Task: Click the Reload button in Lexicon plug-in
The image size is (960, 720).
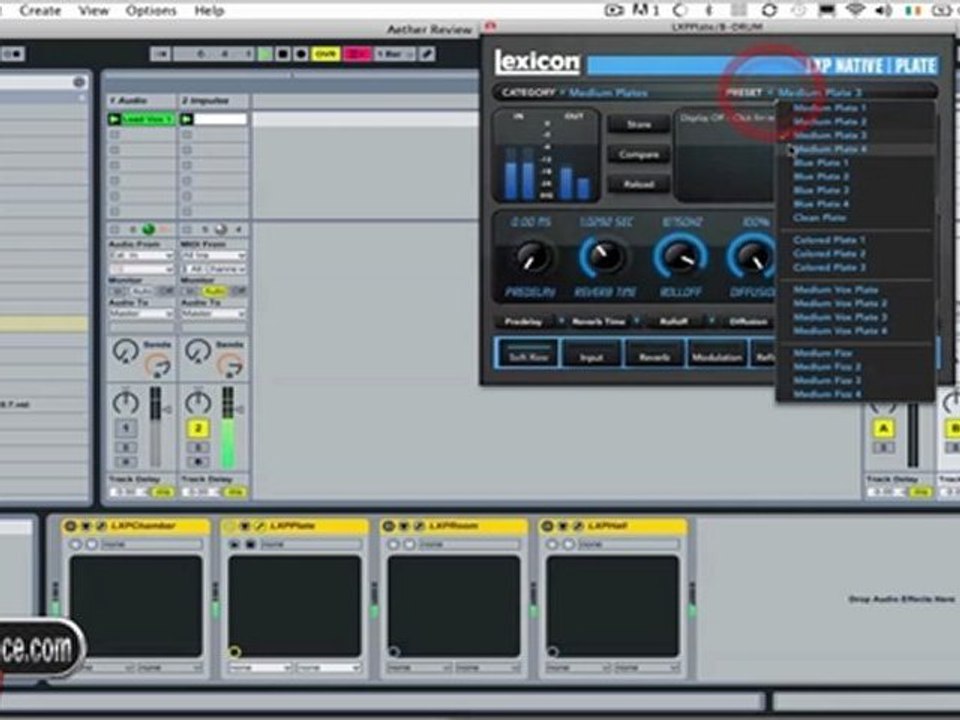Action: click(639, 184)
